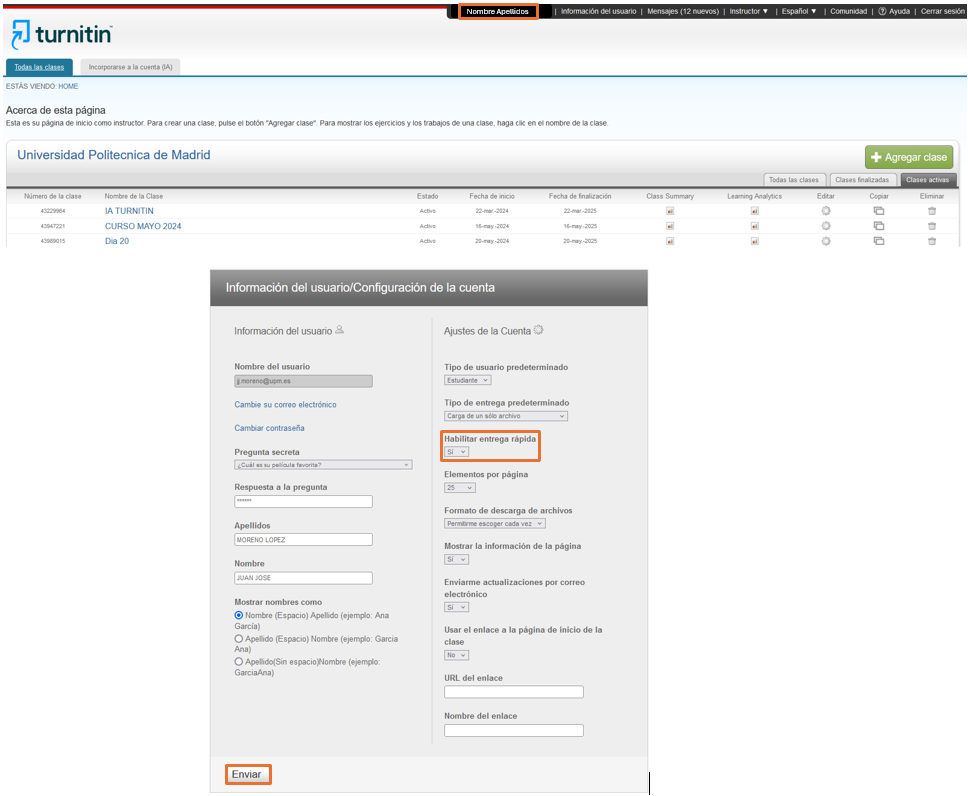Image resolution: width=968 pixels, height=796 pixels.
Task: Focus the Nombre del enlace field
Action: (x=514, y=731)
